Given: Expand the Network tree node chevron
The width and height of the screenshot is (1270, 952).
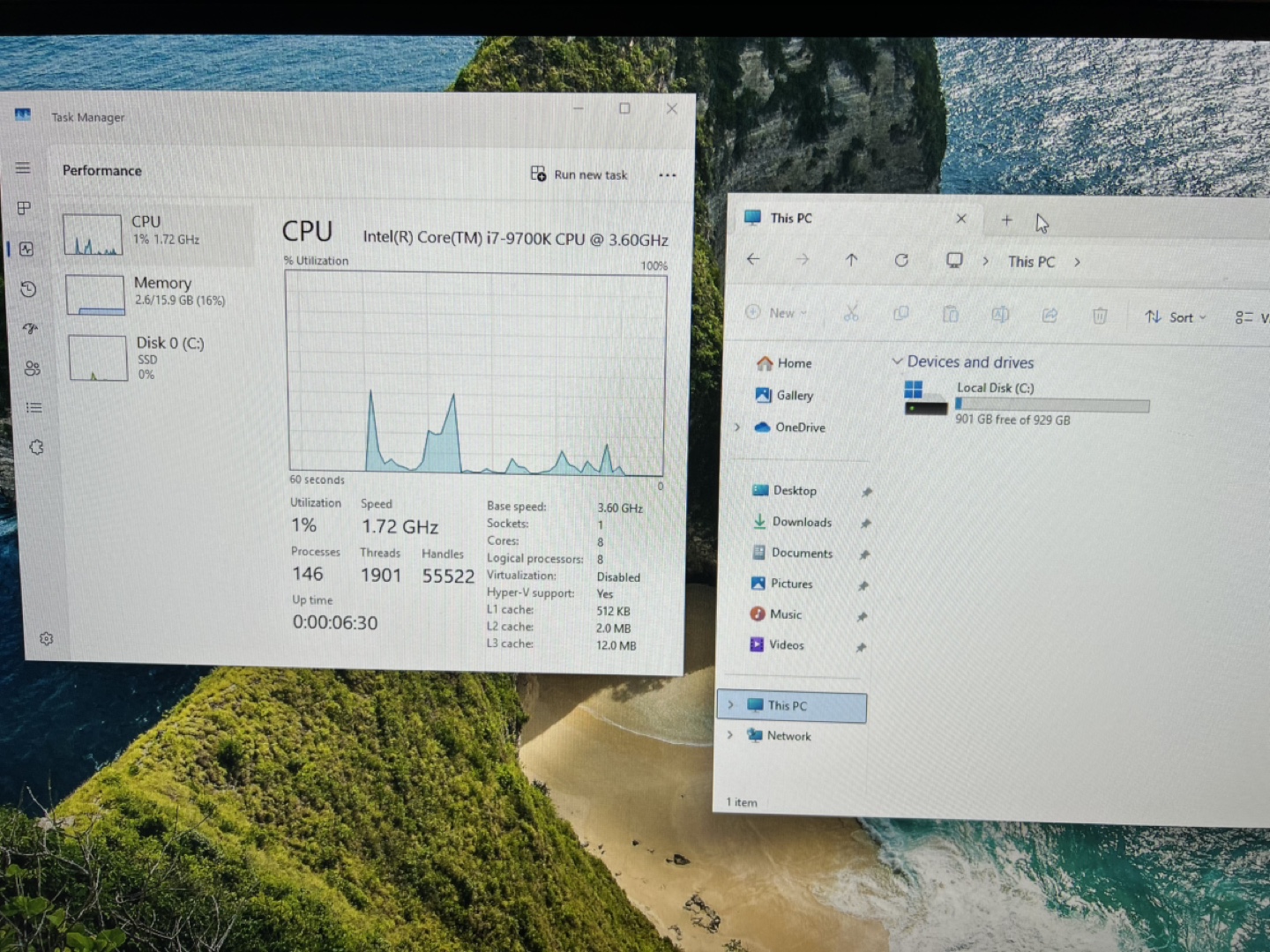Looking at the screenshot, I should (x=729, y=735).
